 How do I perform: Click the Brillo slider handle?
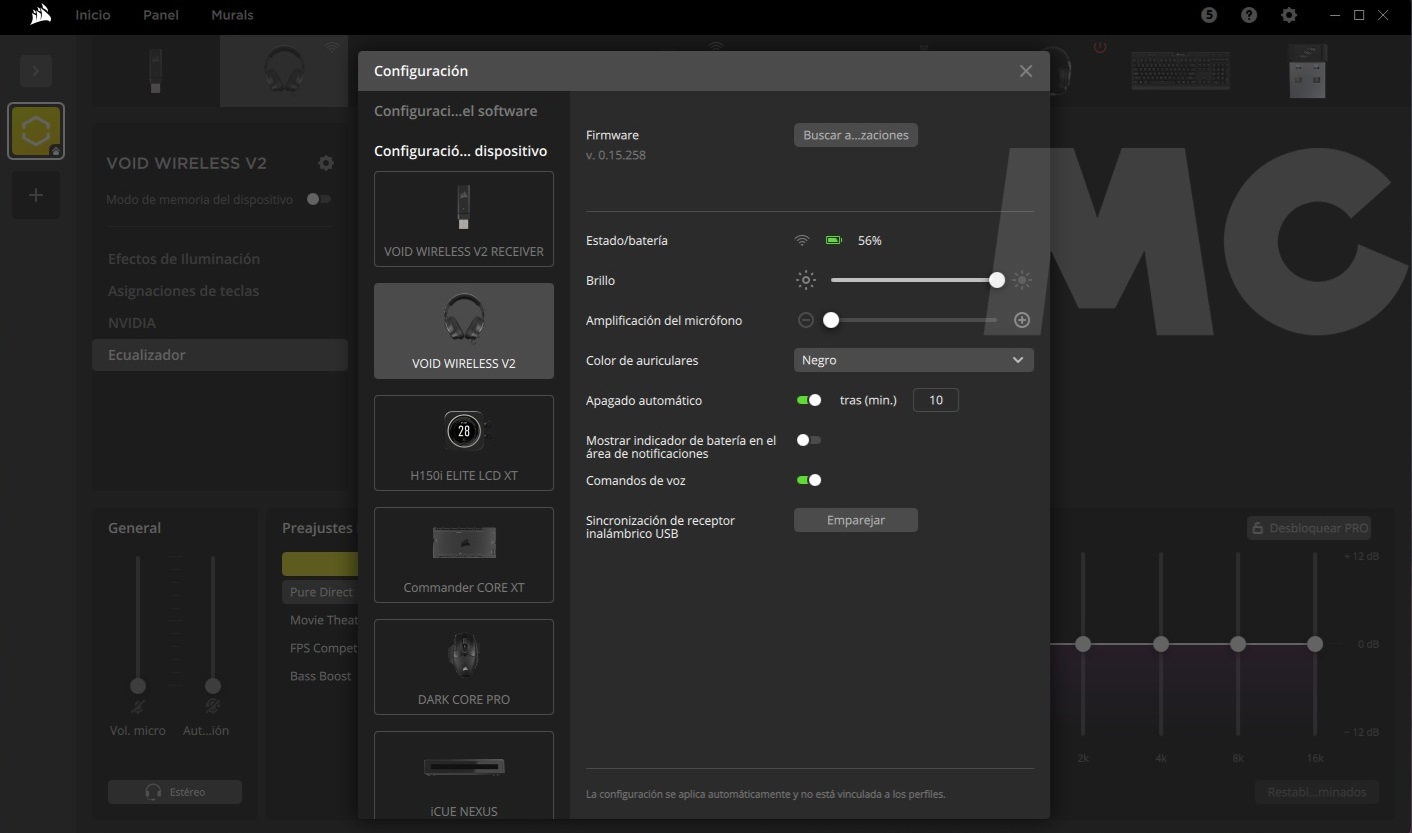[x=996, y=280]
